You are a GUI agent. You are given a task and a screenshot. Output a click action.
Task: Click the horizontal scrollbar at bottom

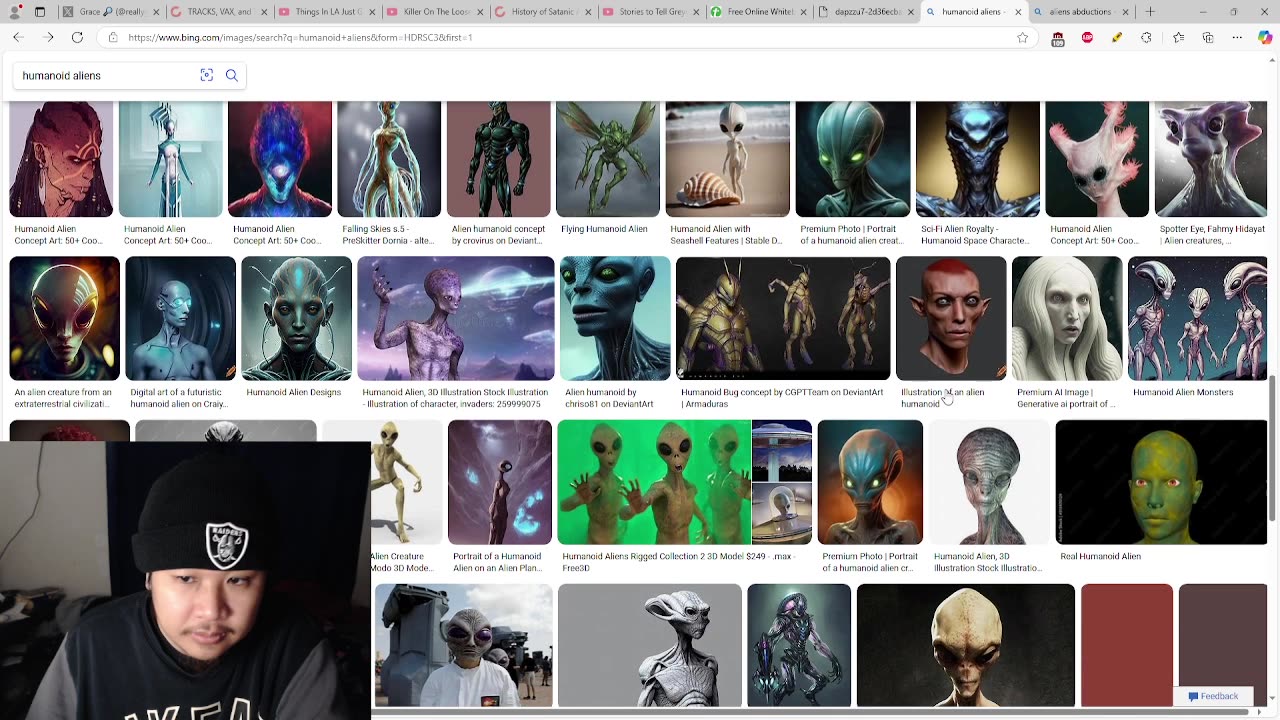810,713
